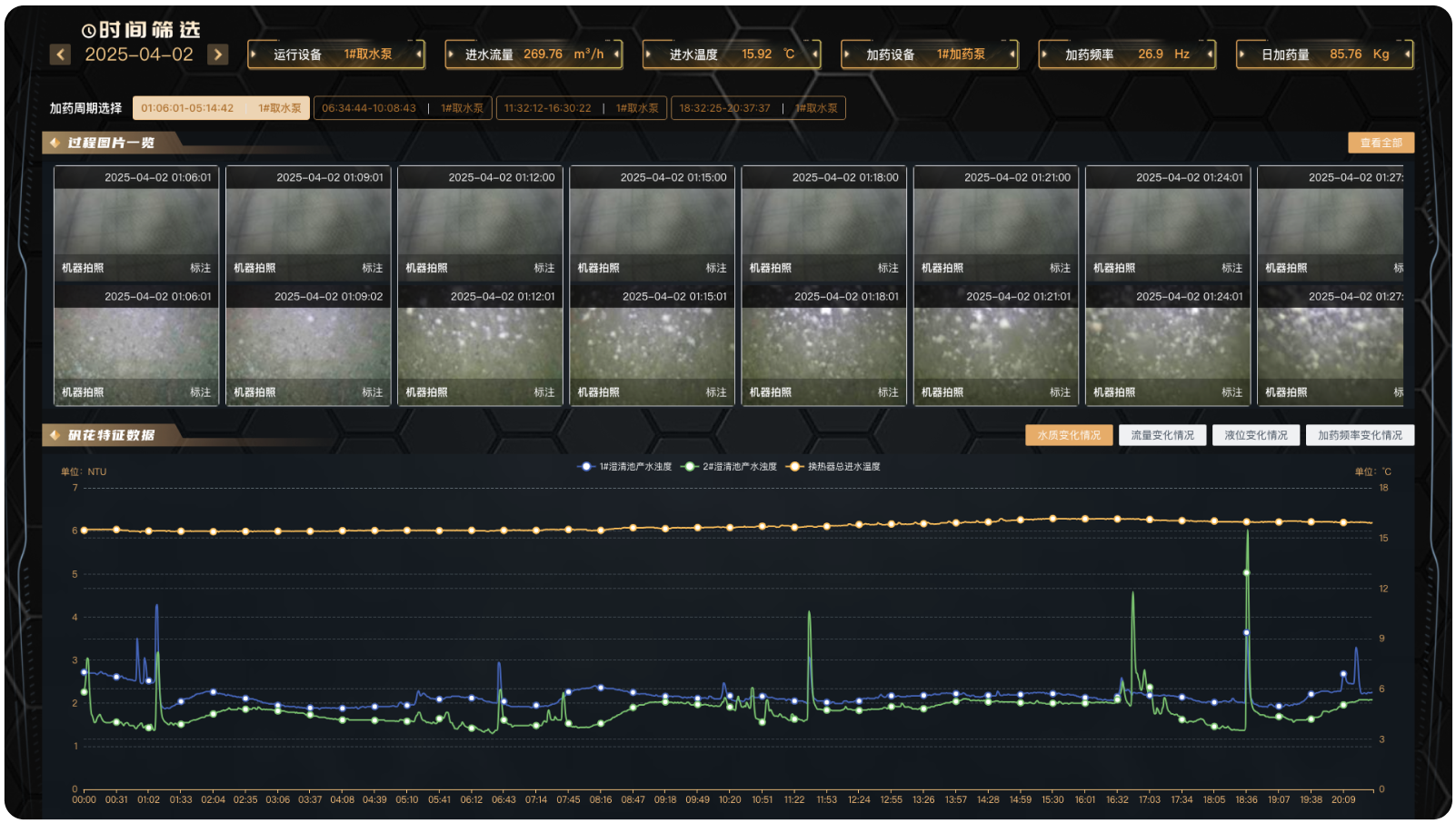
Task: Advance to the next date with the right arrow
Action: click(218, 55)
